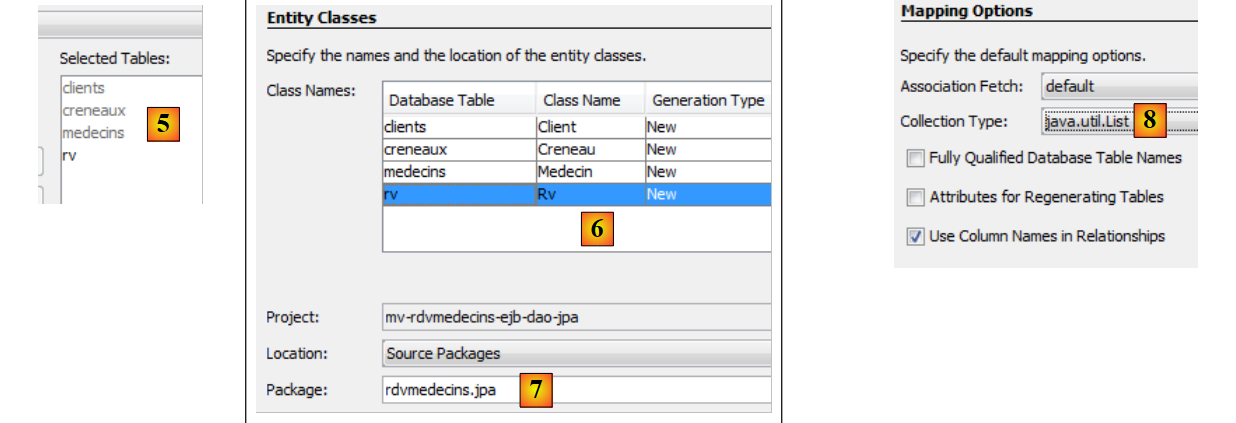Click the Rv class name cell
The image size is (1236, 423).
[589, 194]
